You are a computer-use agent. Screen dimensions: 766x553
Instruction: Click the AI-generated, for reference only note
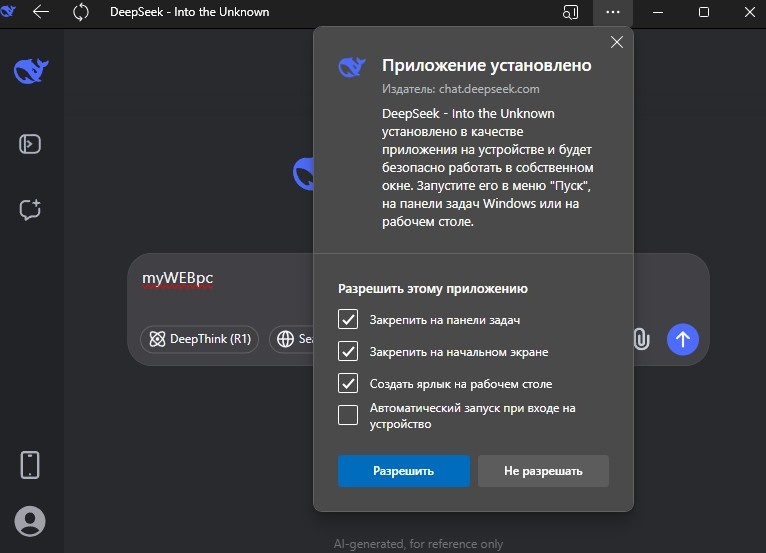tap(418, 544)
